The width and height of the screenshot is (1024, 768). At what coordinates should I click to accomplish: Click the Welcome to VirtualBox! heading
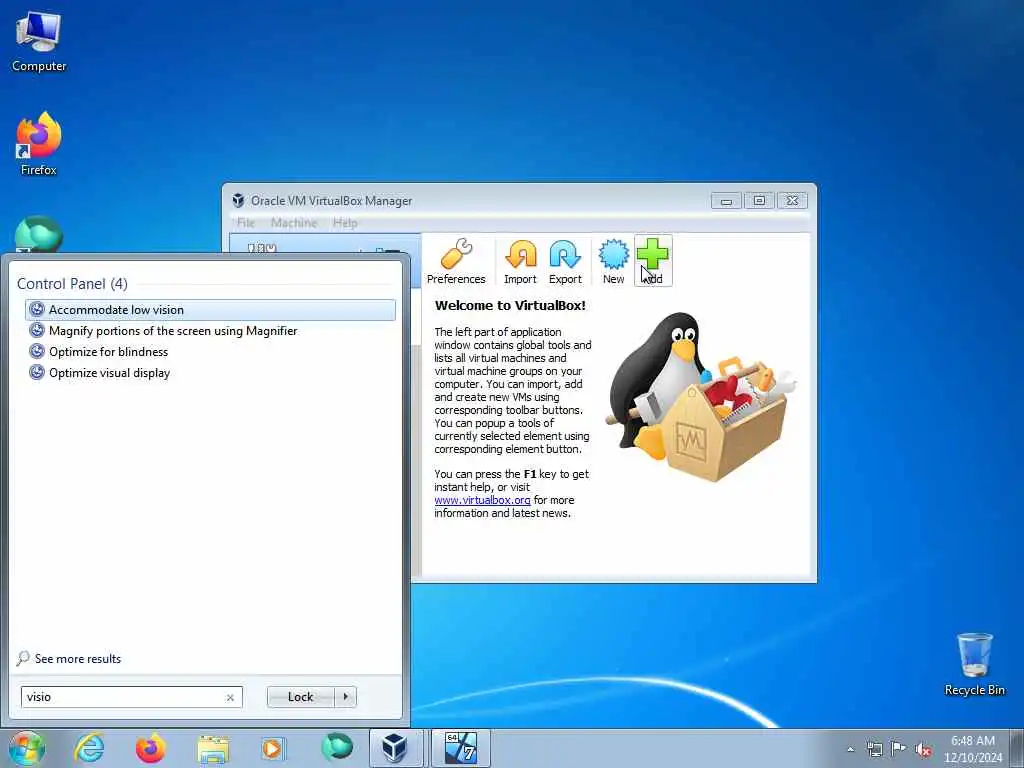point(510,305)
